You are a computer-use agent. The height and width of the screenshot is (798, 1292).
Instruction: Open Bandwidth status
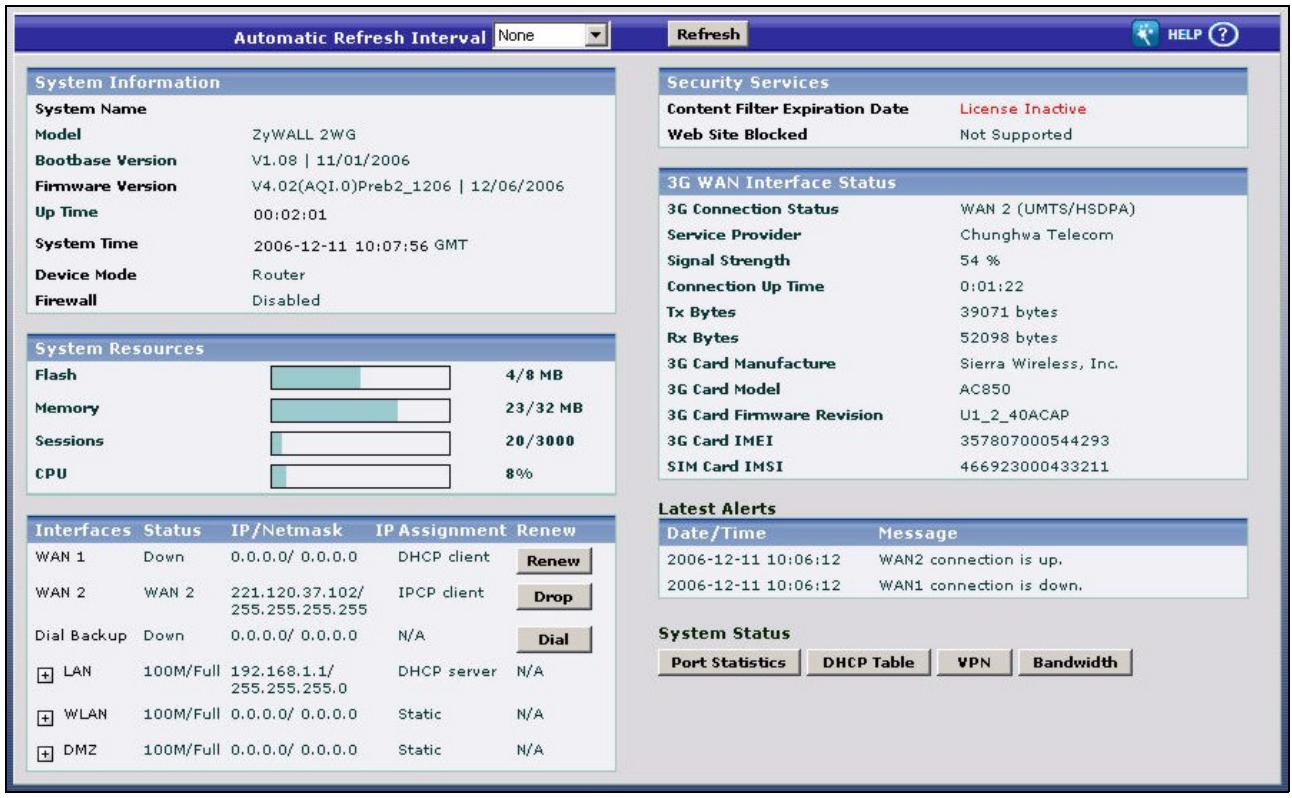1075,662
